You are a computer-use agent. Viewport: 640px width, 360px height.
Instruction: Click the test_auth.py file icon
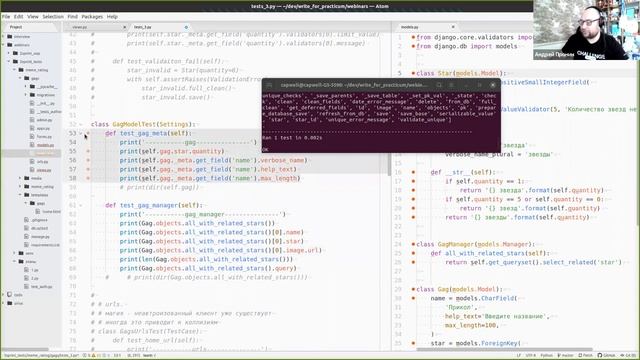click(x=27, y=287)
